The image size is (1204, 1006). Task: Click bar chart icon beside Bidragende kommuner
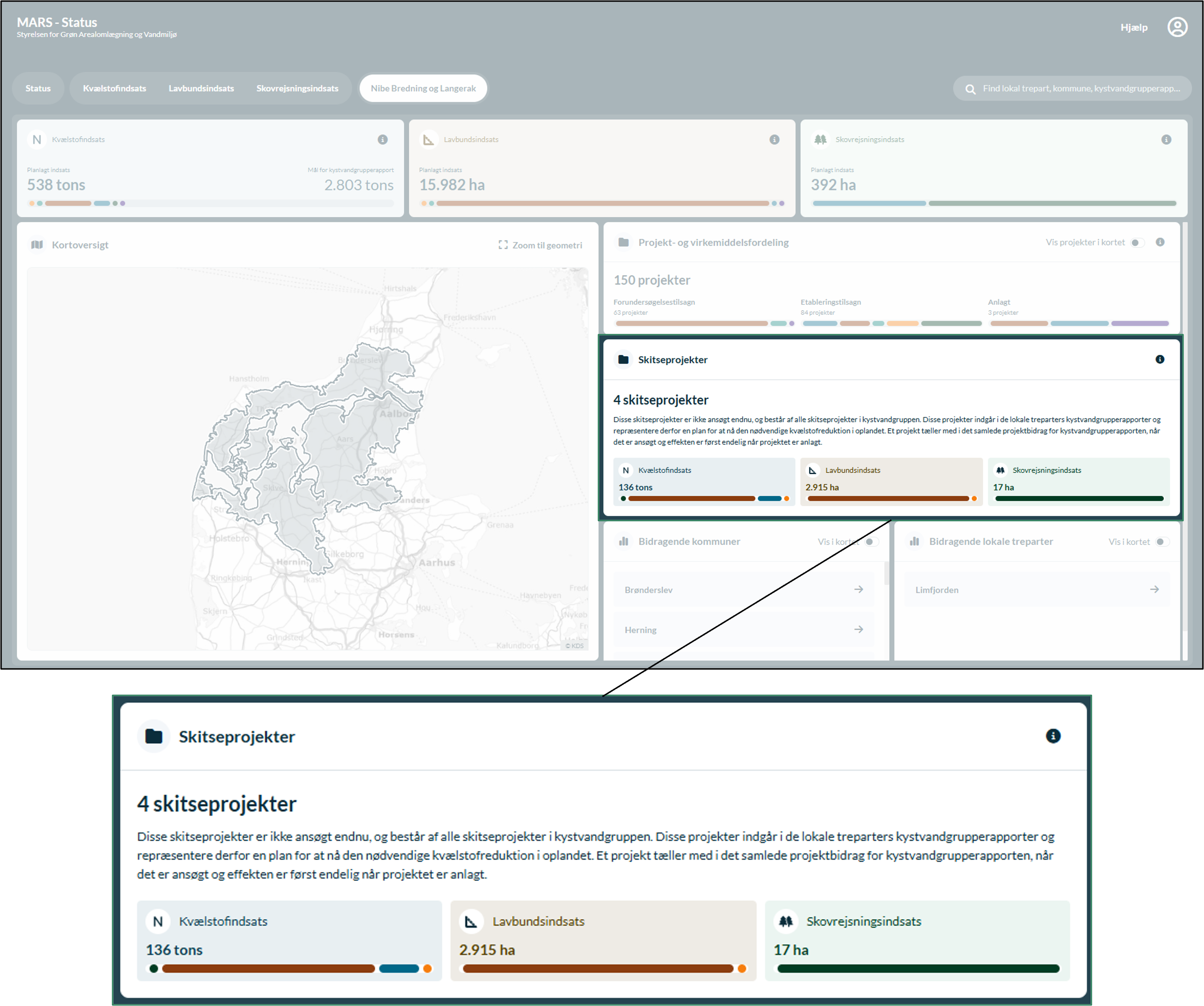tap(624, 541)
